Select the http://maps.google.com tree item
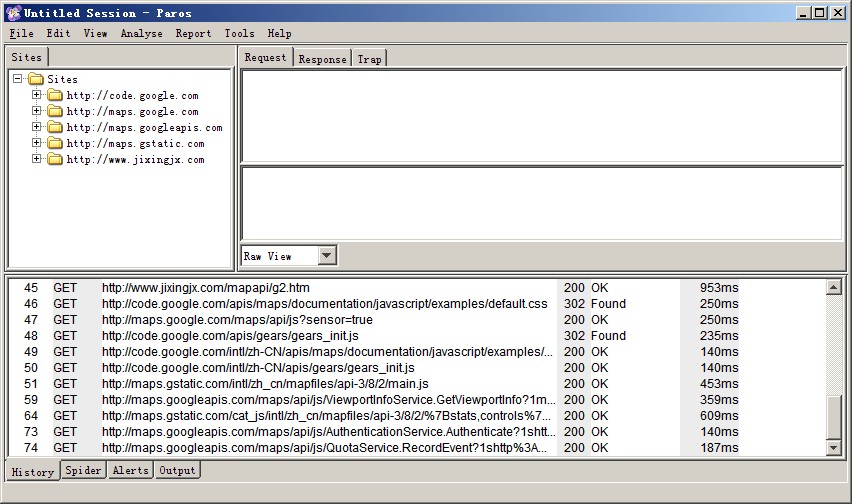The height and width of the screenshot is (504, 852). pyautogui.click(x=133, y=111)
